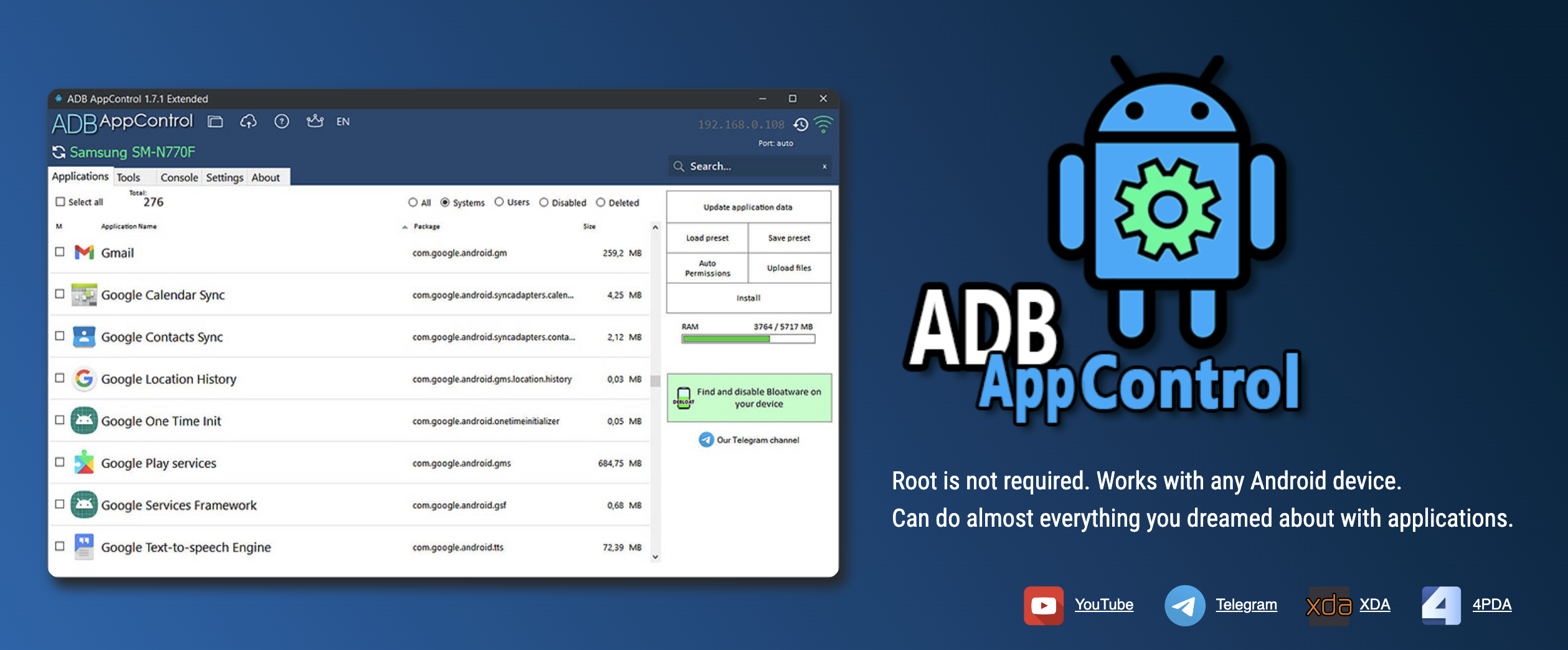
Task: Check the Gmail app checkbox
Action: 60,252
